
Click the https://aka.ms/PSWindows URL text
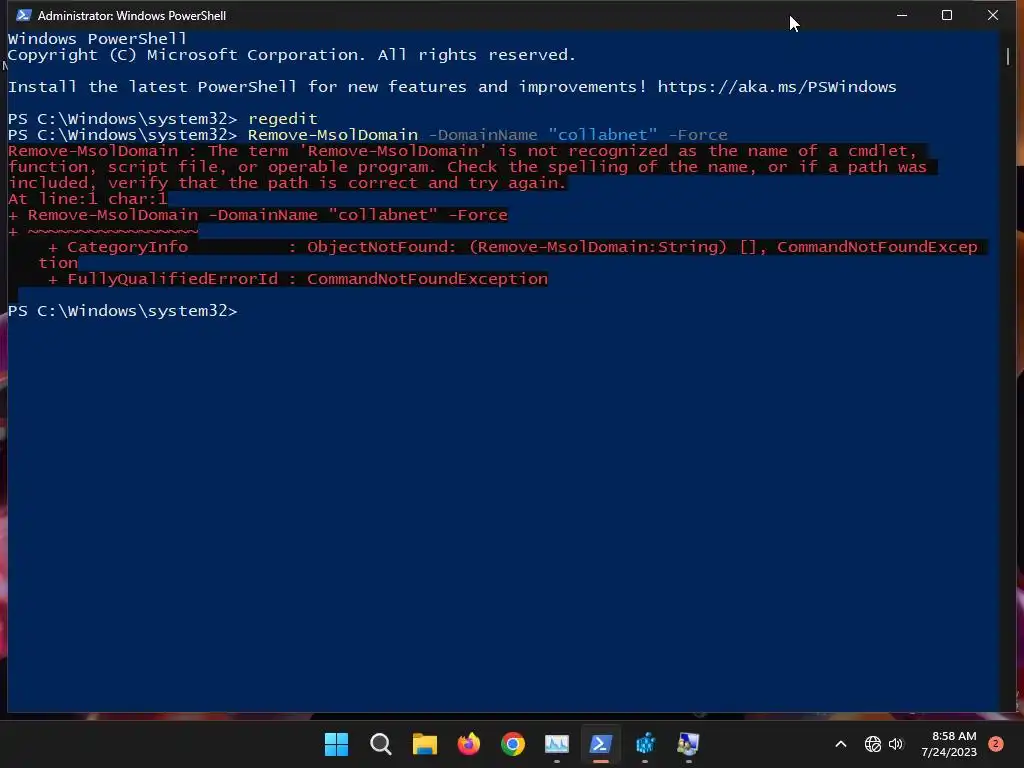coord(776,87)
